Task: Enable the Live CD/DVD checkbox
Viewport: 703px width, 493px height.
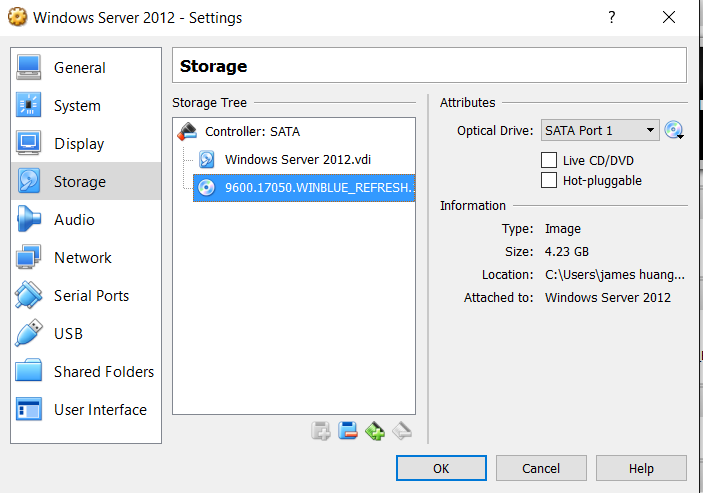Action: coord(548,160)
